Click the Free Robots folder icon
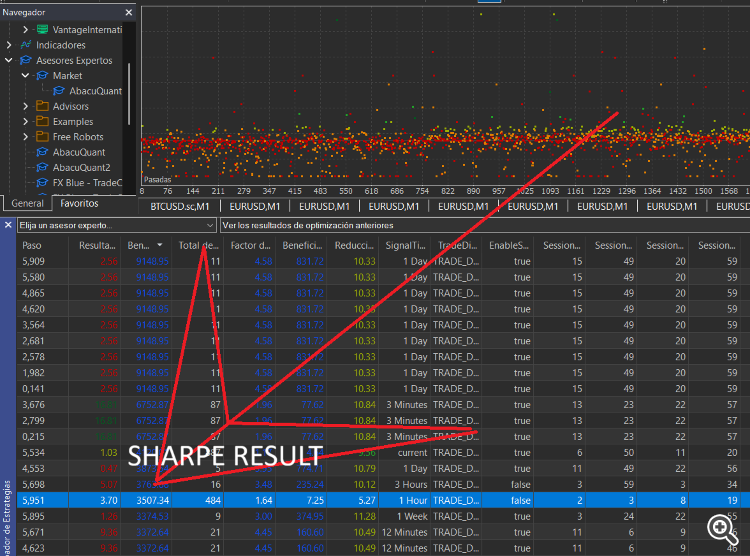The width and height of the screenshot is (750, 556). click(42, 137)
